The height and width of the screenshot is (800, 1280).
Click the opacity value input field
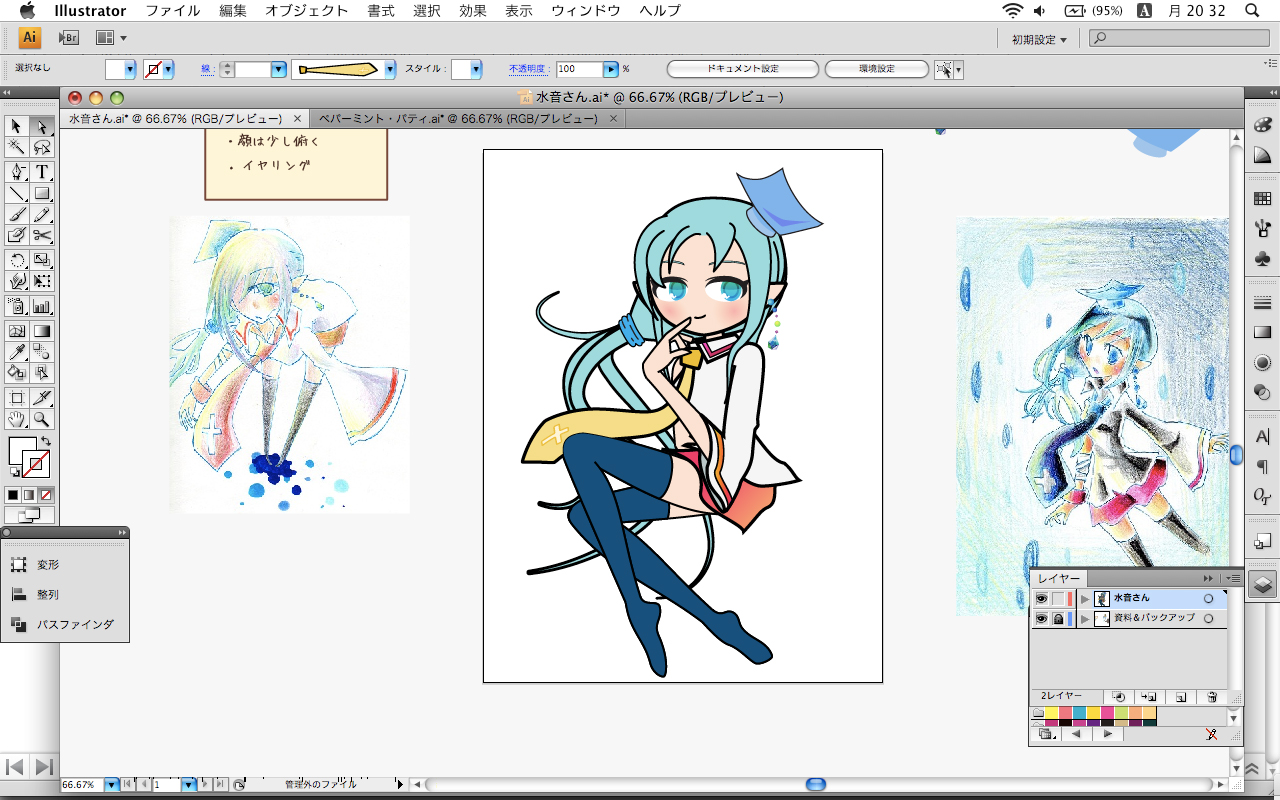(579, 69)
